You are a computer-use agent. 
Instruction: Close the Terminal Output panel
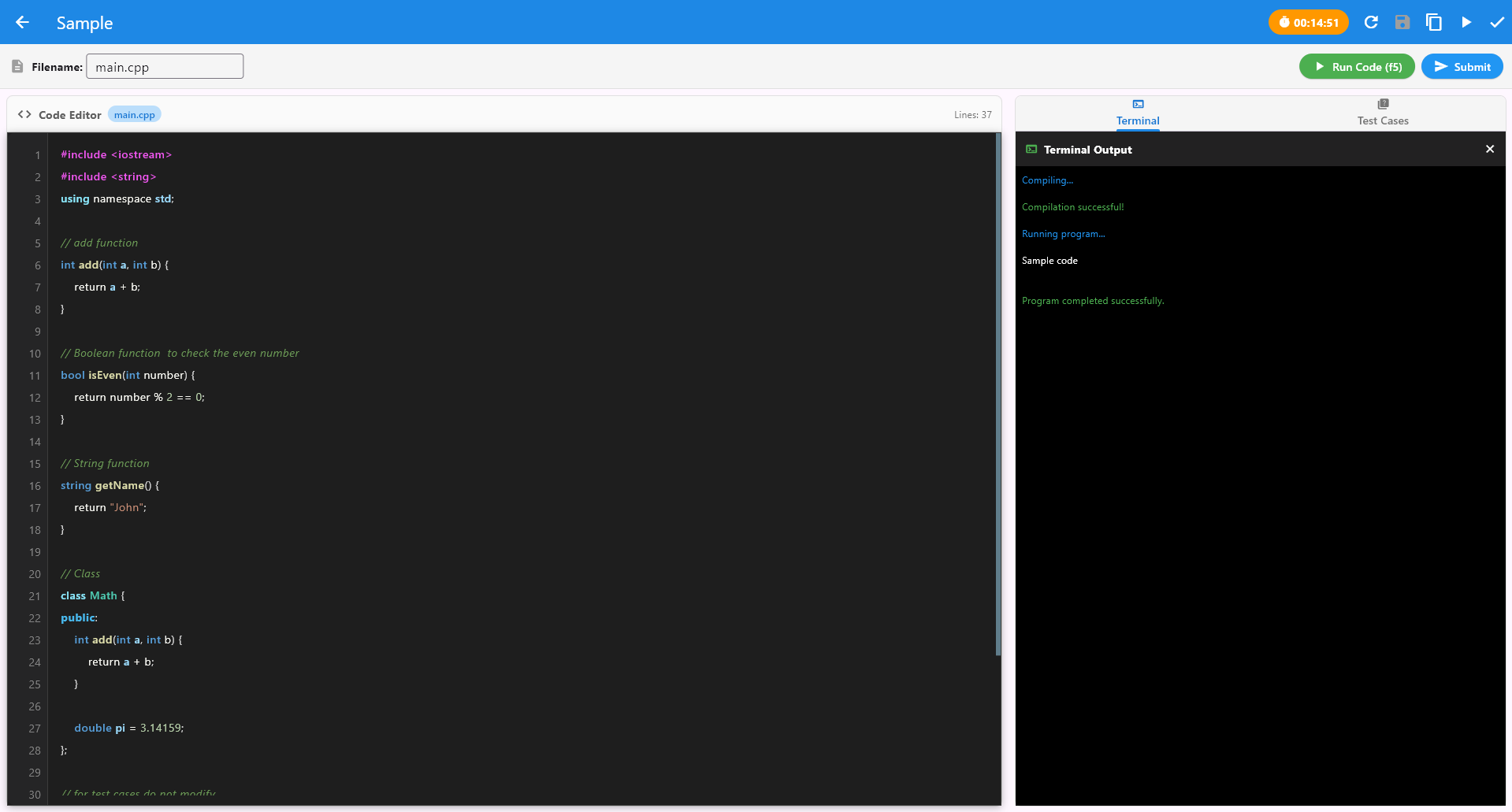(x=1490, y=149)
